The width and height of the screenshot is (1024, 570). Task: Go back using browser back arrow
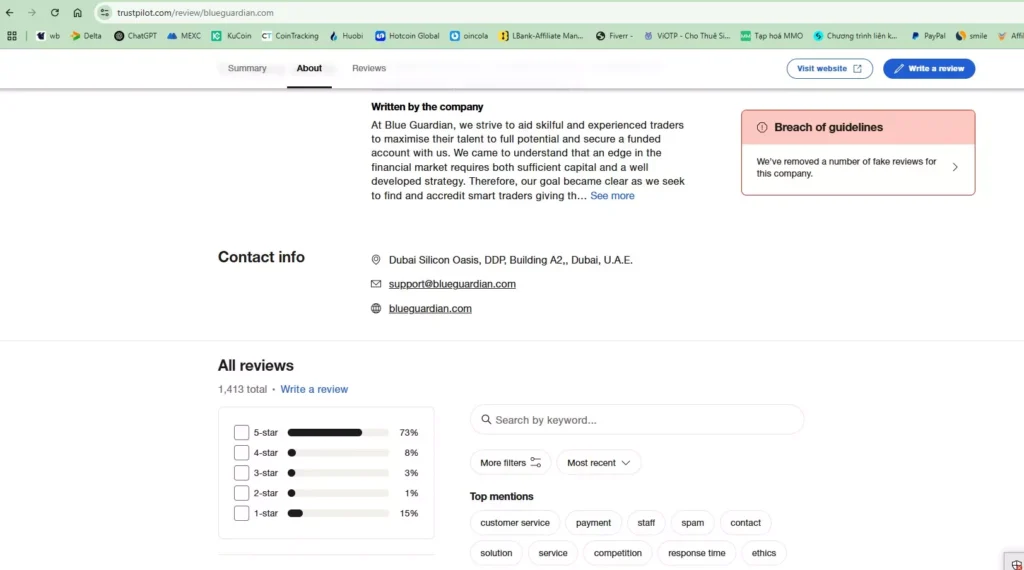[x=10, y=12]
